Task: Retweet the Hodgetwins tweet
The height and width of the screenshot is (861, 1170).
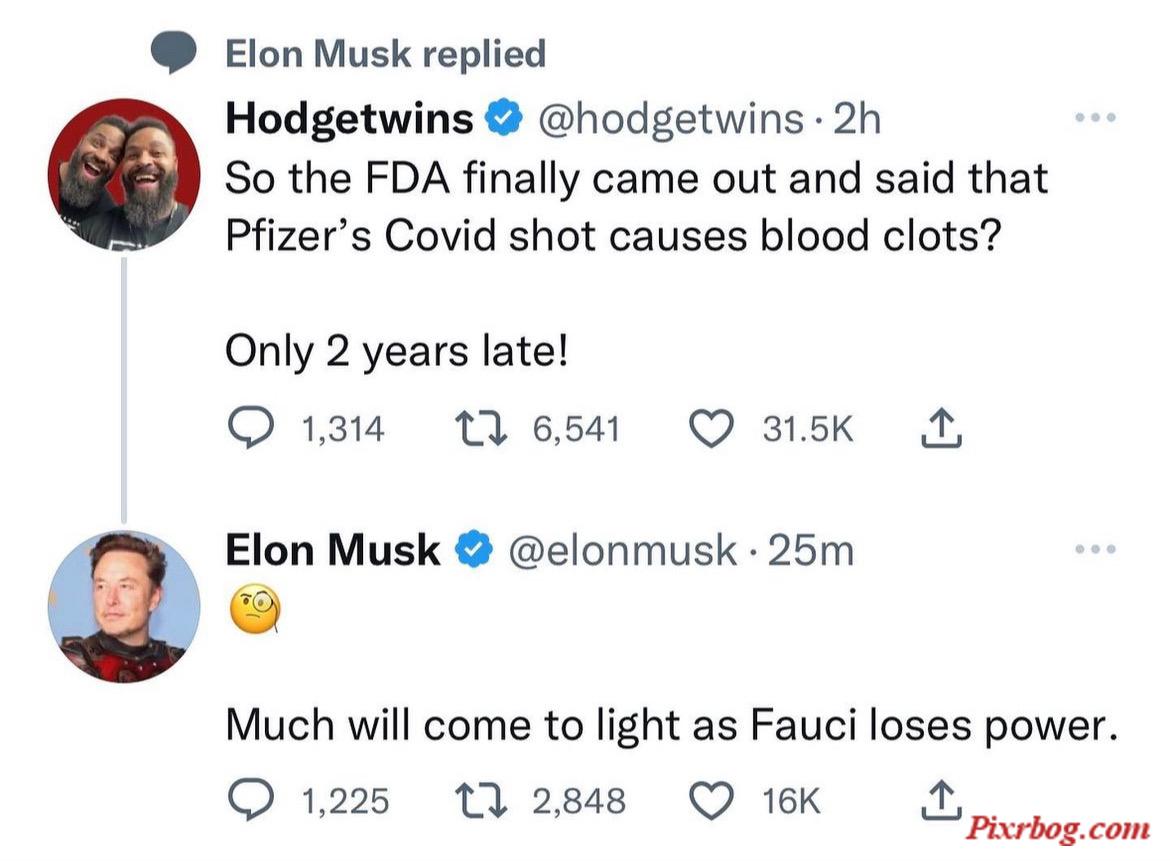Action: pyautogui.click(x=481, y=429)
